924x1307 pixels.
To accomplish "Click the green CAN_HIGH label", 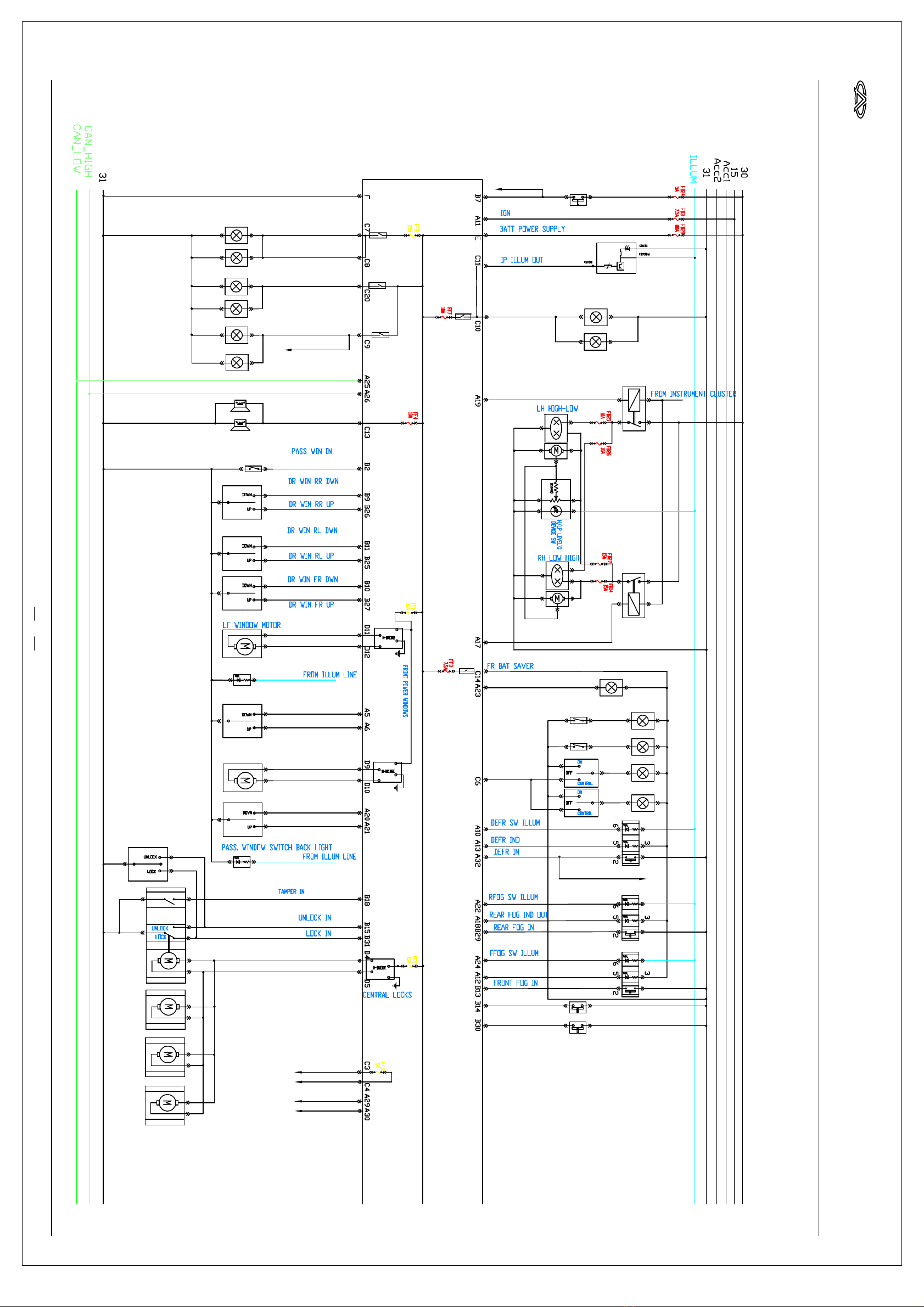I will (x=88, y=152).
